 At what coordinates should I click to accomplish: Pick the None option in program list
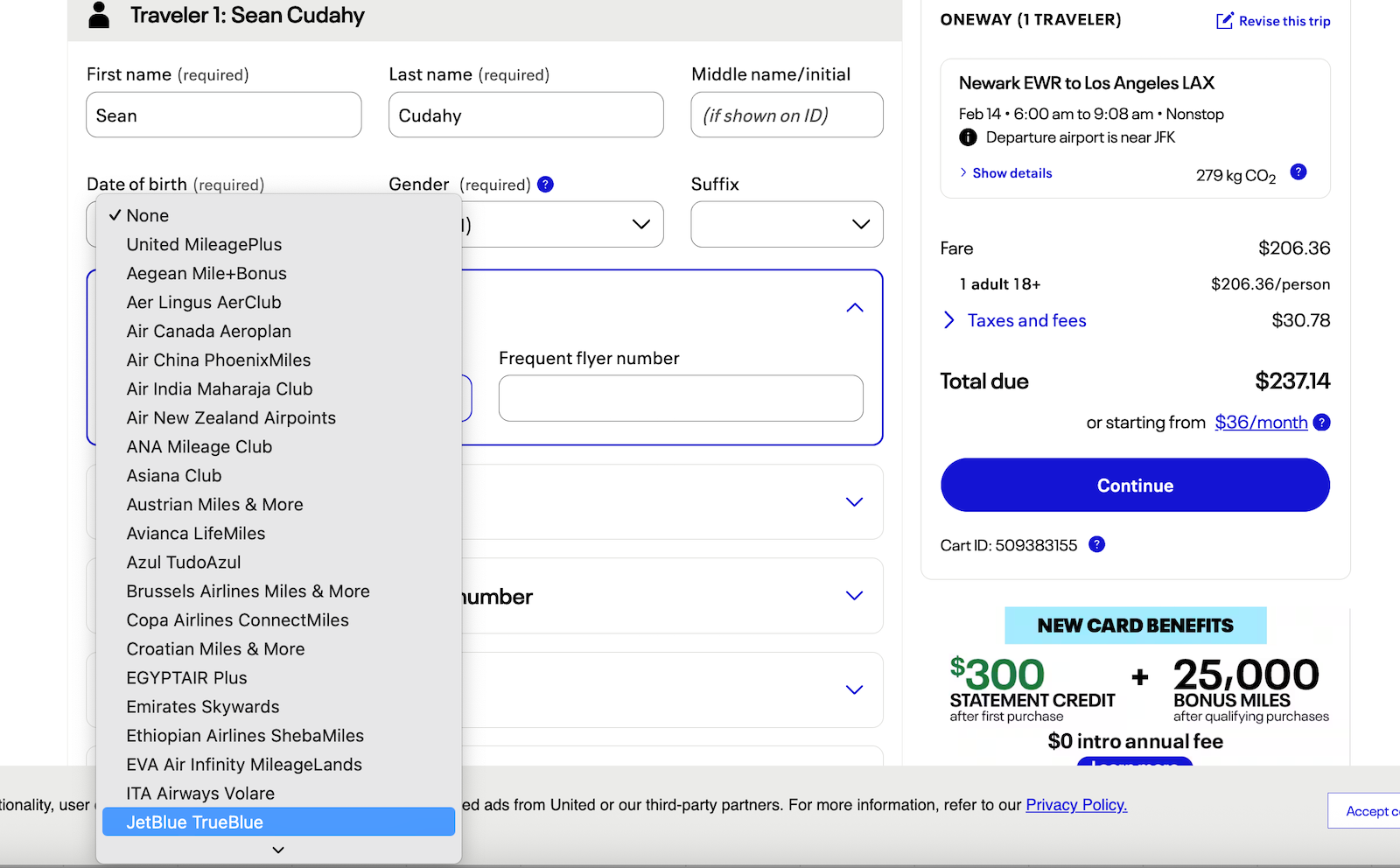click(x=147, y=216)
